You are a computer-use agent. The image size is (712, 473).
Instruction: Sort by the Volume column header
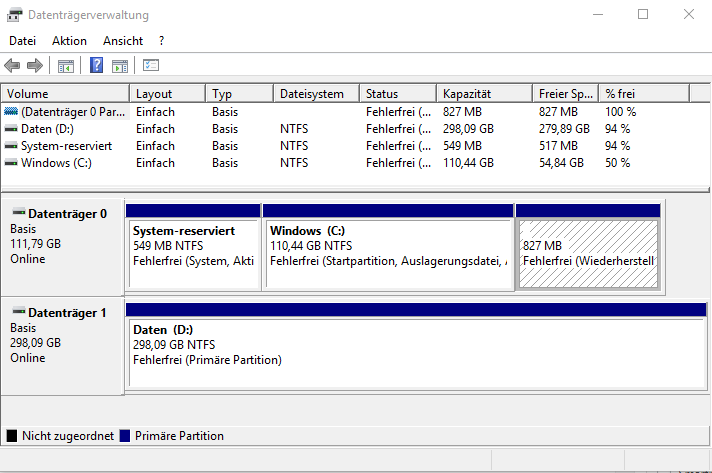pos(65,94)
